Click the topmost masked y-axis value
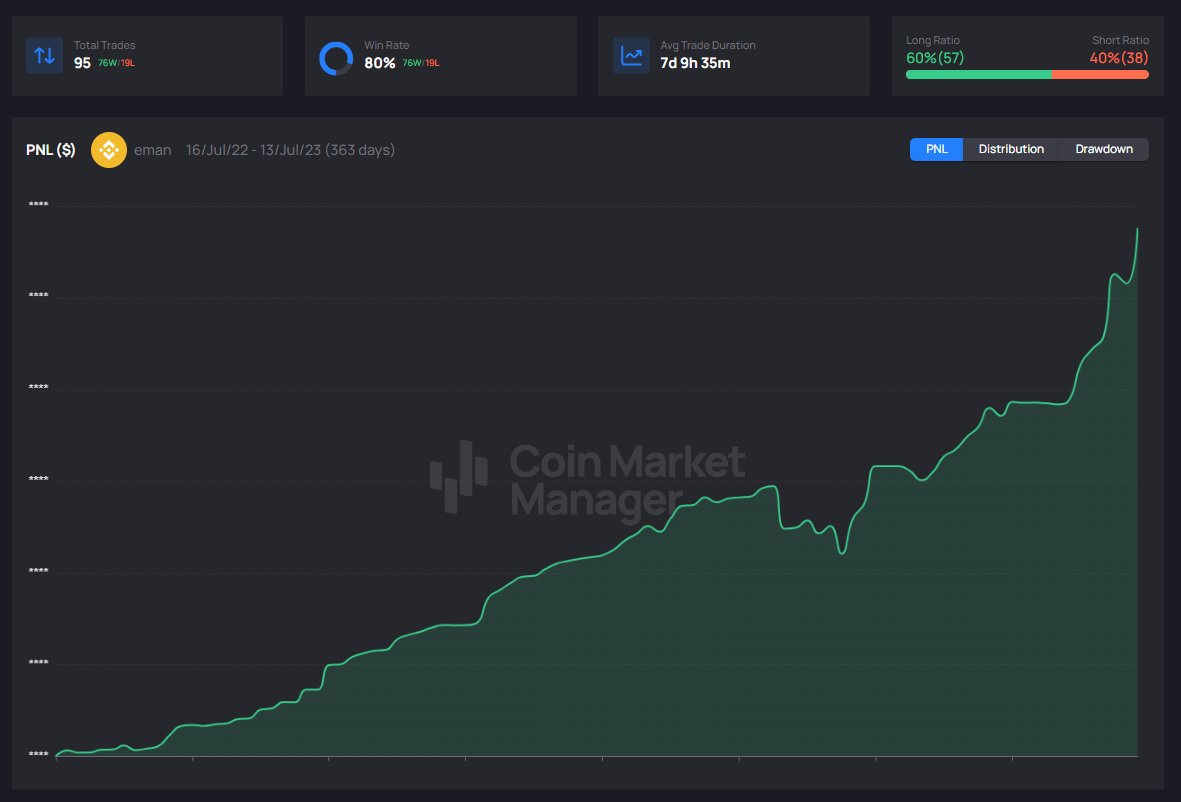 [x=38, y=204]
